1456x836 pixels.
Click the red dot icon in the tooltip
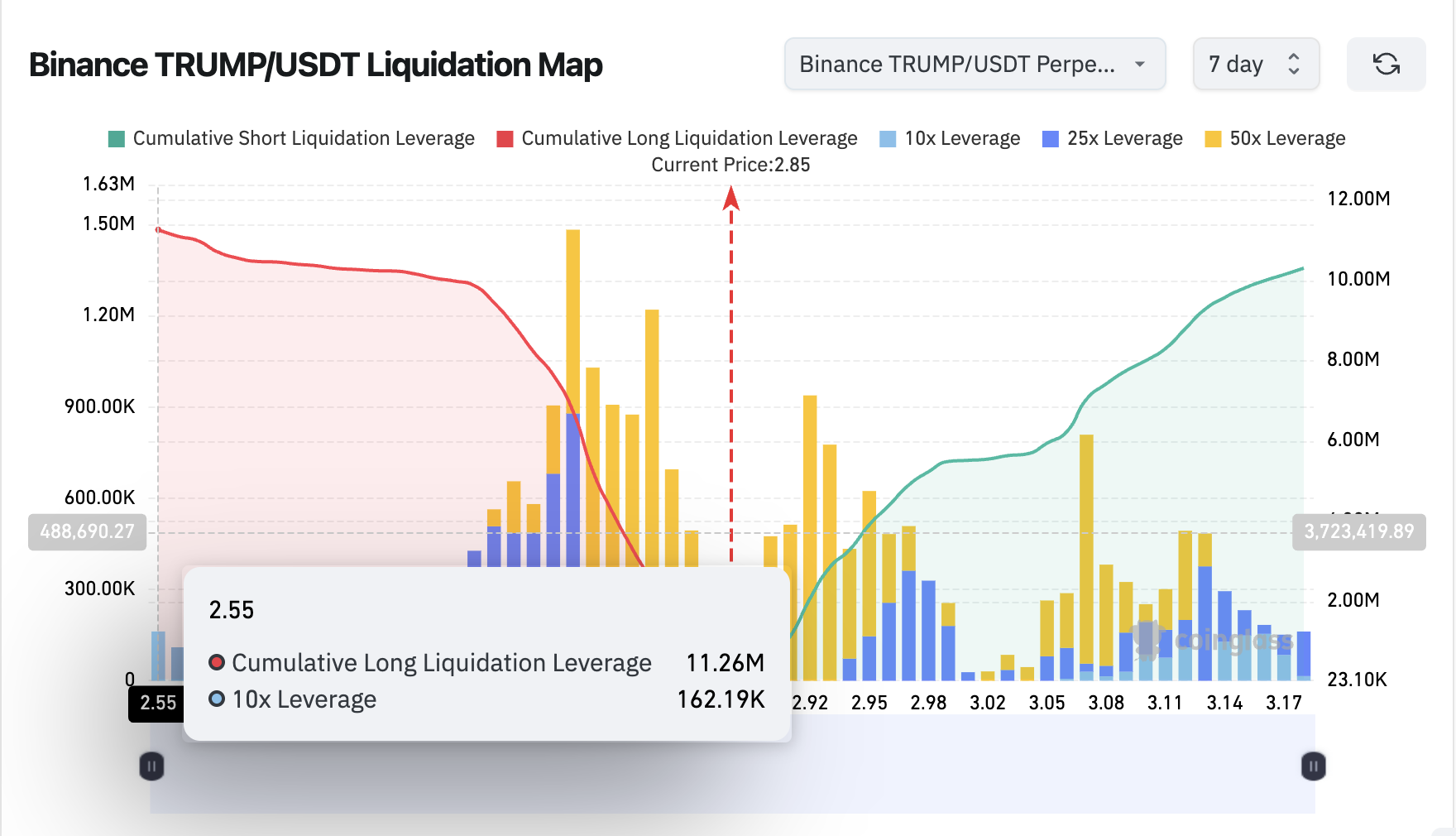tap(217, 663)
